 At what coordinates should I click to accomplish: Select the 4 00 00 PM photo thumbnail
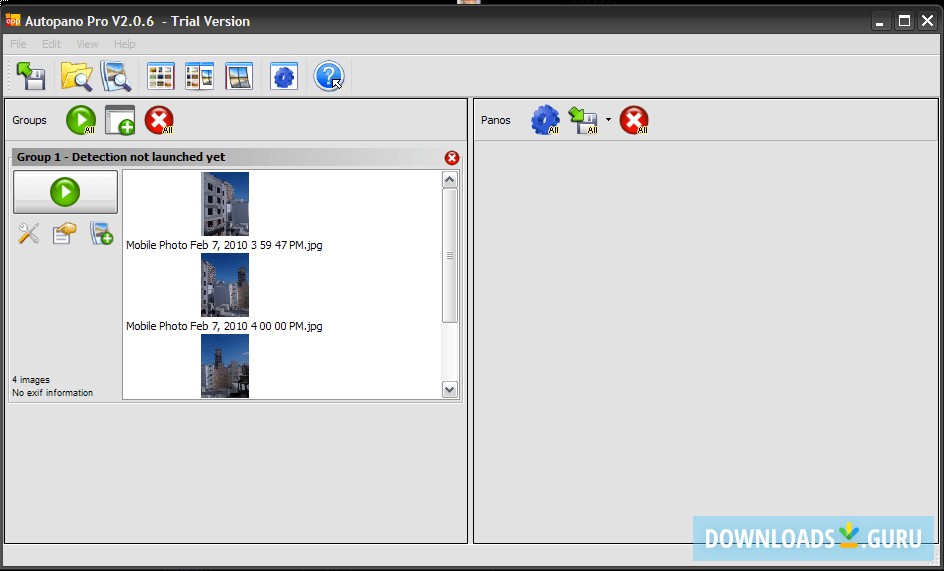(x=225, y=285)
